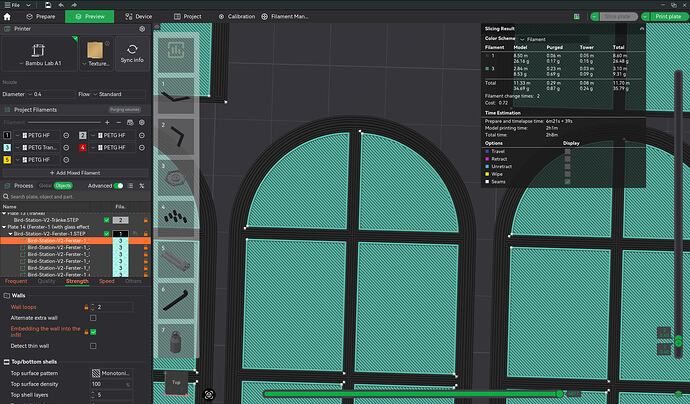Edit filament 1 PETG HF settings icon

pos(66,135)
